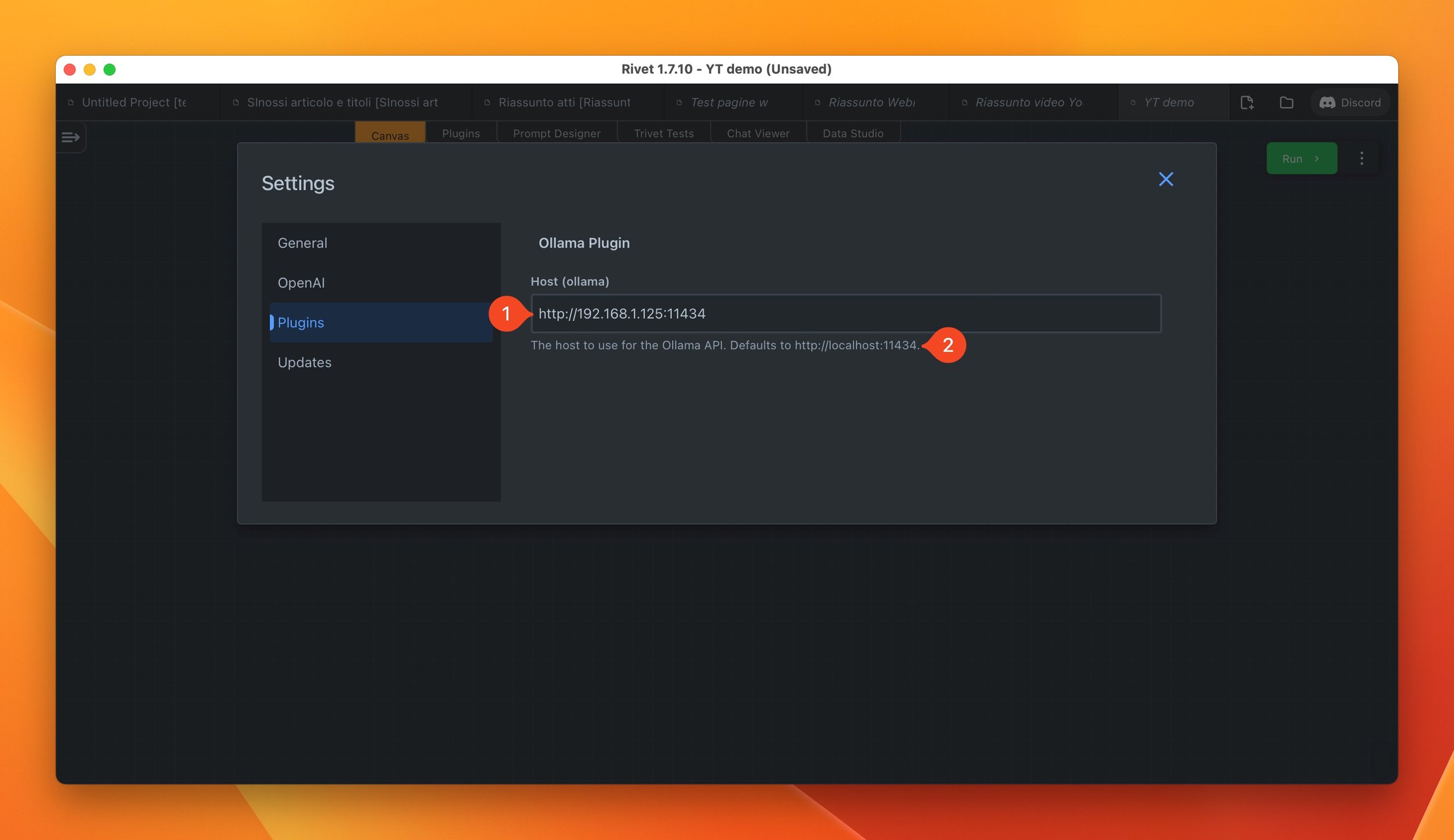Open the Riassunto atti project tab
Viewport: 1454px width, 840px height.
(568, 102)
